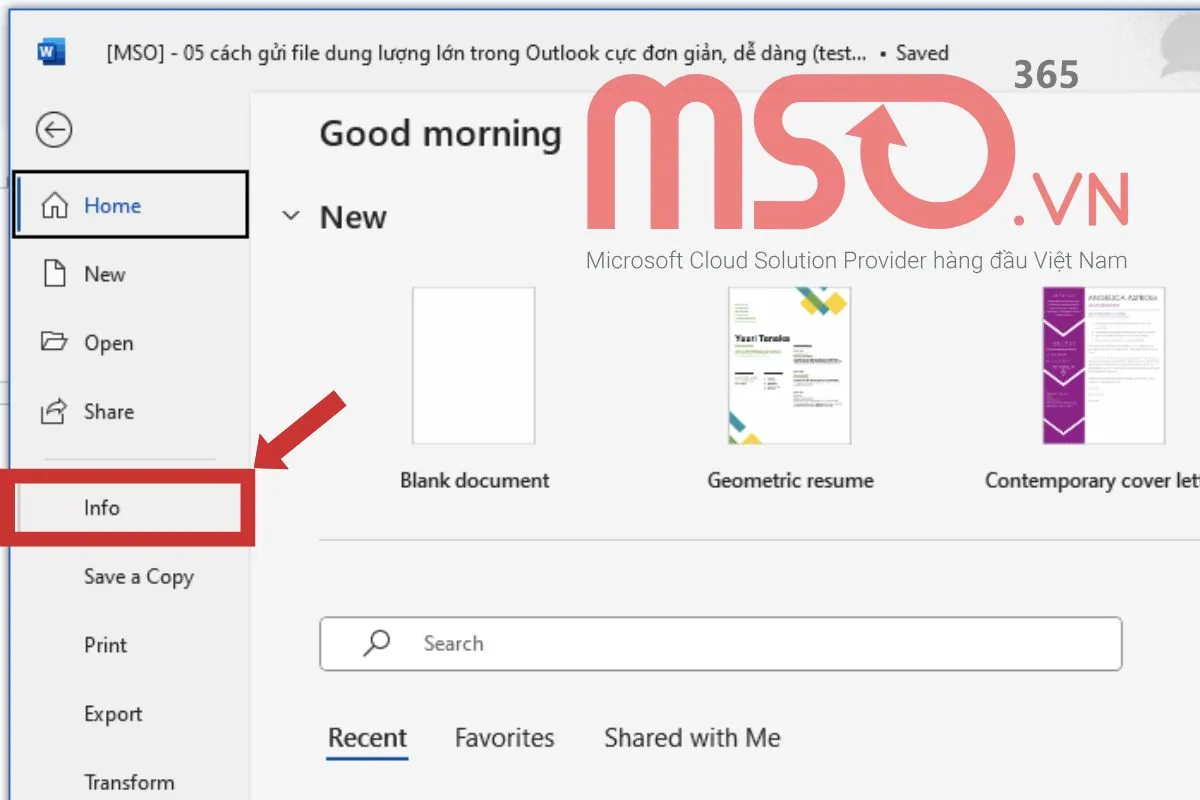This screenshot has width=1200, height=800.
Task: Choose Export from the sidebar
Action: [x=113, y=714]
